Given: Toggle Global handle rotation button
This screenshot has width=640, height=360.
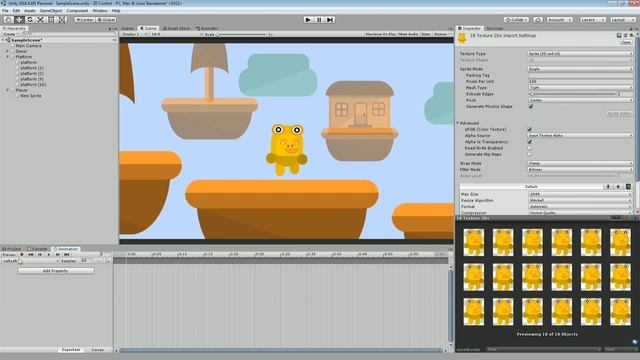Looking at the screenshot, I should pyautogui.click(x=106, y=20).
